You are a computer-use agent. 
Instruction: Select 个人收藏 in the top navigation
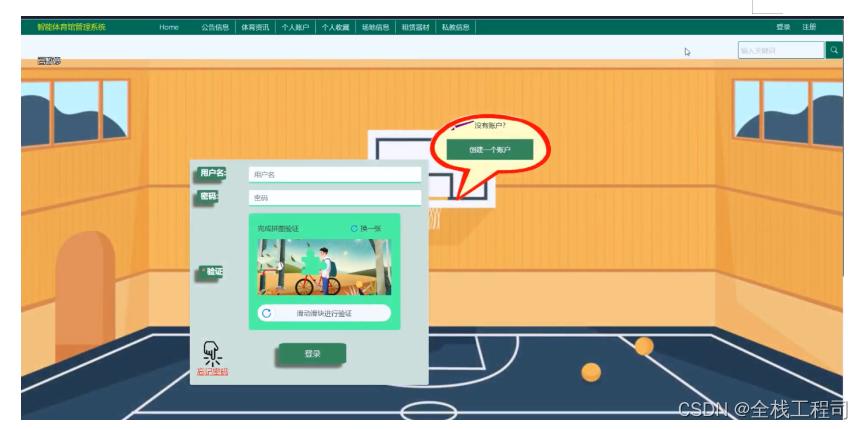336,27
